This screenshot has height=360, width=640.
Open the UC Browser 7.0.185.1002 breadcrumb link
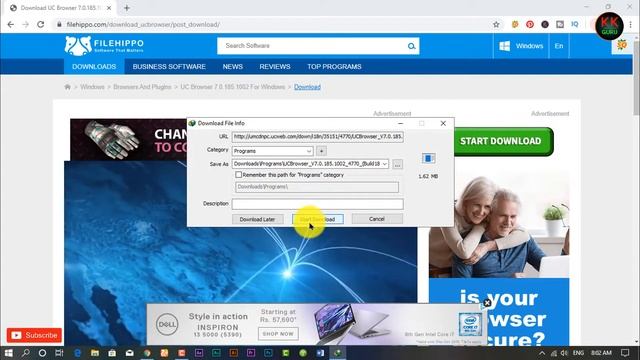[233, 87]
